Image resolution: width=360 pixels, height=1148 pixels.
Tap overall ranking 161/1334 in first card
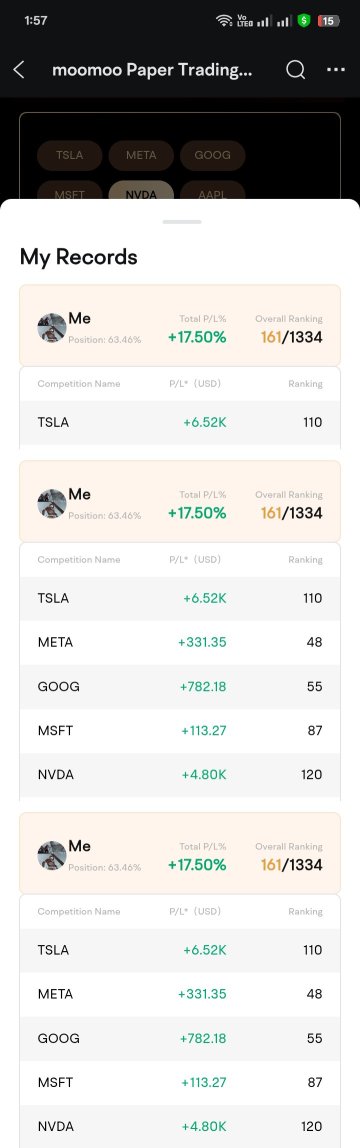click(291, 337)
